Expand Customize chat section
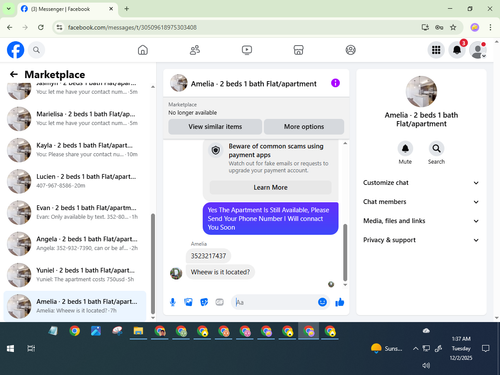500x375 pixels. [x=421, y=183]
